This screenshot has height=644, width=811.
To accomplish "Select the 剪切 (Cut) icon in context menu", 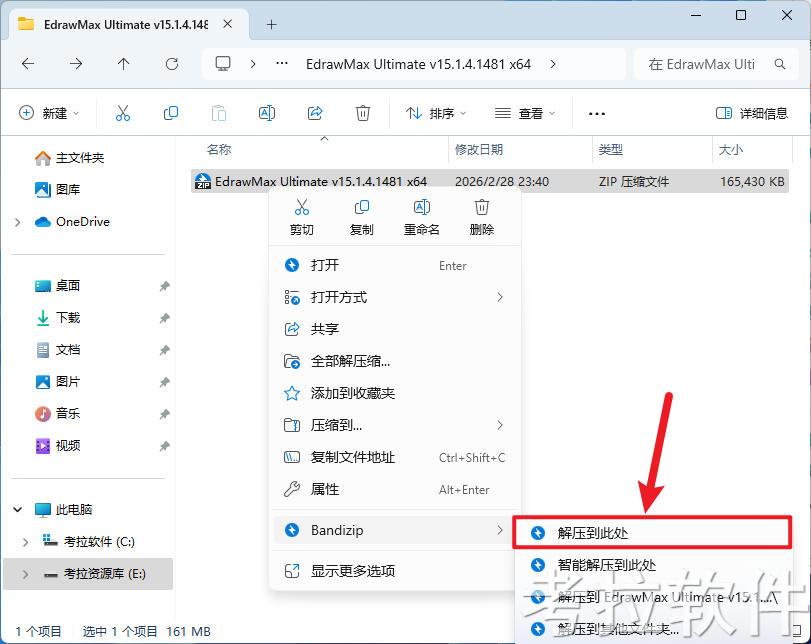I will pyautogui.click(x=302, y=207).
